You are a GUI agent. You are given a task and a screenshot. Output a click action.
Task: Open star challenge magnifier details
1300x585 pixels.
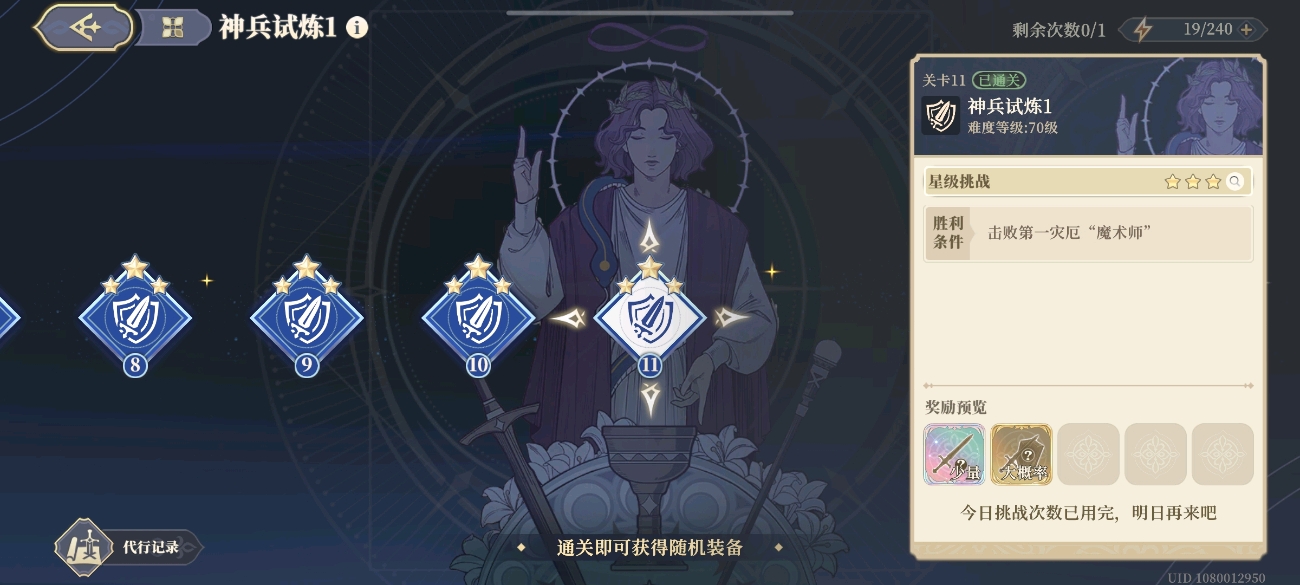[1235, 181]
